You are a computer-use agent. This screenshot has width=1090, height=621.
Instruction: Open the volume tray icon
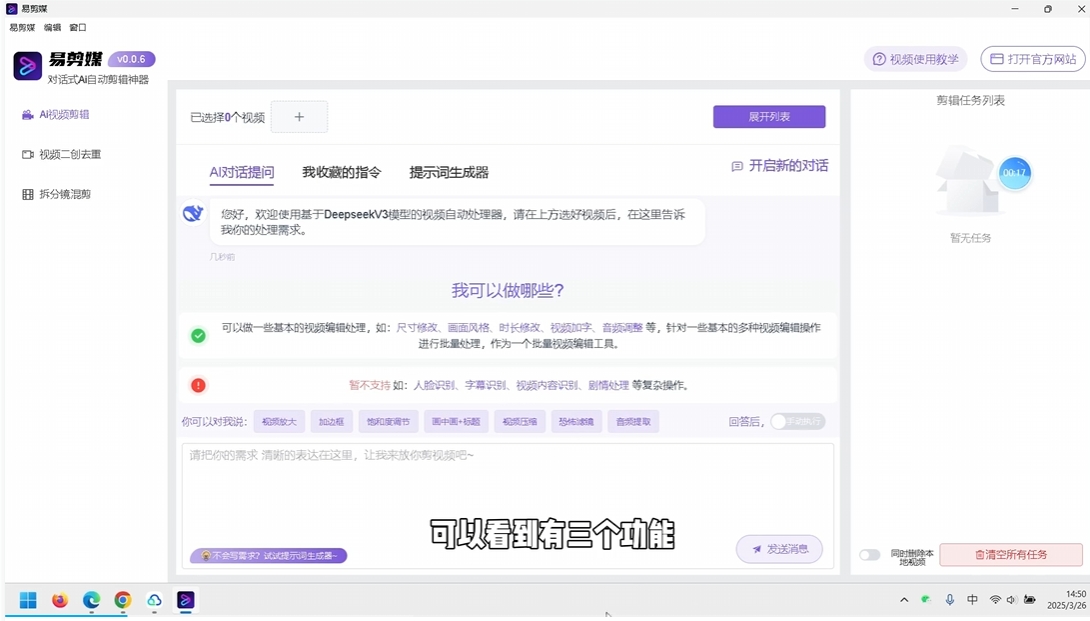tap(1011, 599)
